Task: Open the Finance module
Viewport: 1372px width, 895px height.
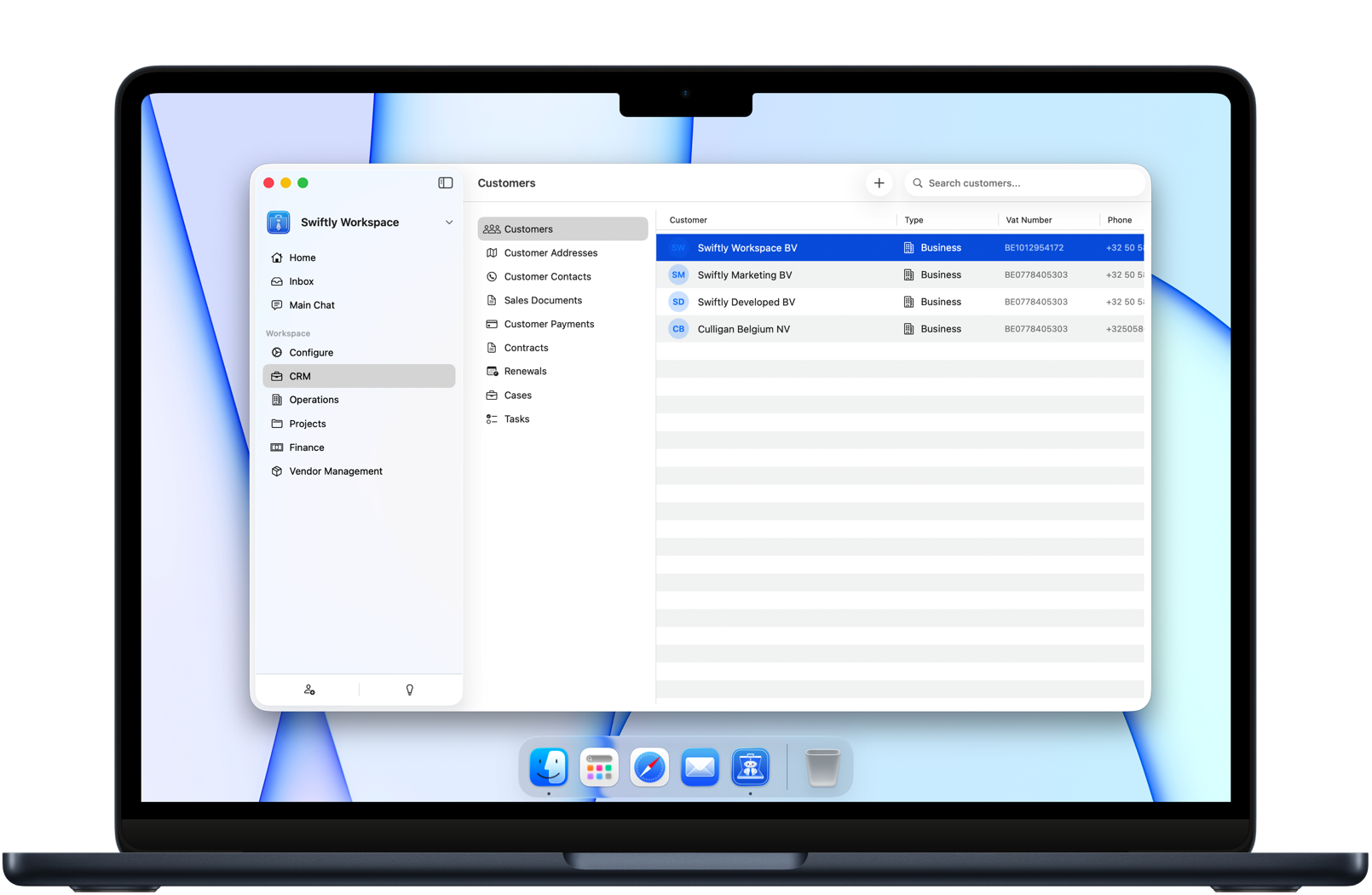Action: tap(306, 447)
